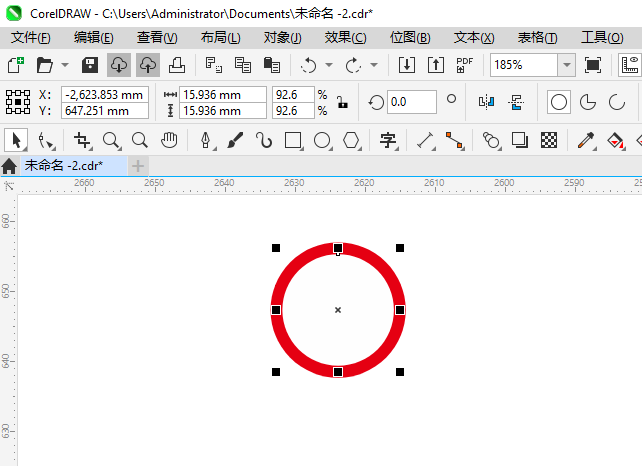Select the Pie shape mode
The width and height of the screenshot is (642, 466).
(x=588, y=102)
